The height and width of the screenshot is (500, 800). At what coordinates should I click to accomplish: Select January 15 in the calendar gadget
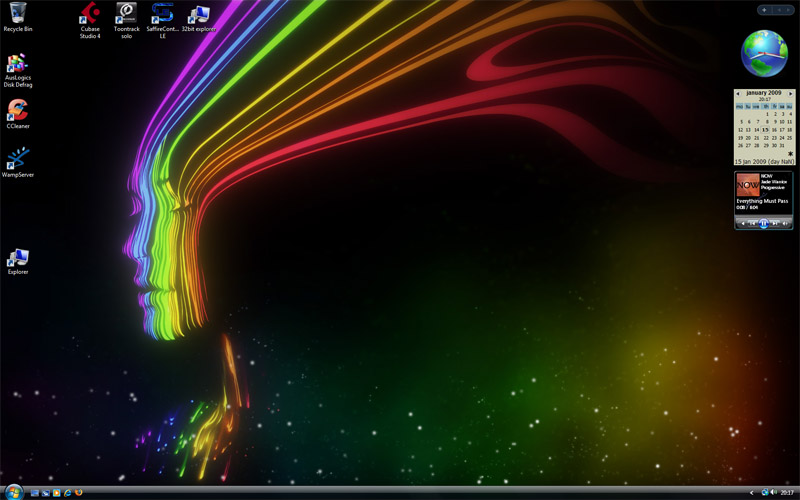pos(765,130)
